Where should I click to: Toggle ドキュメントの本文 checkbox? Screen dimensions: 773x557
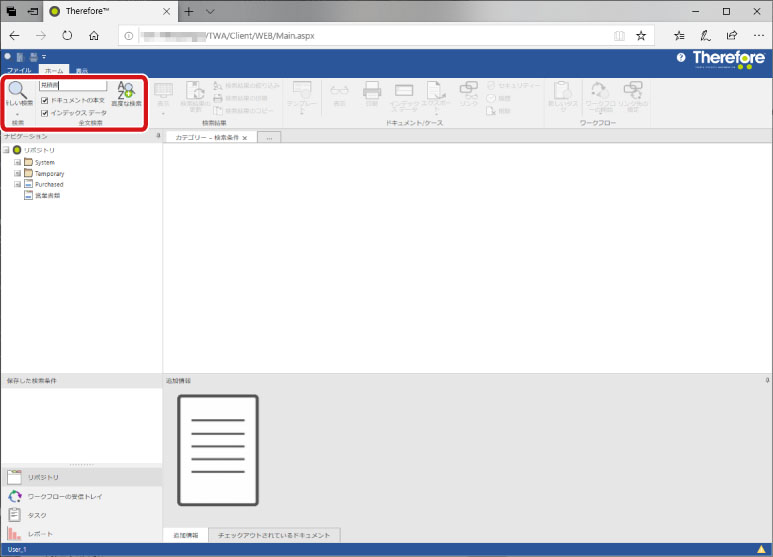44,101
